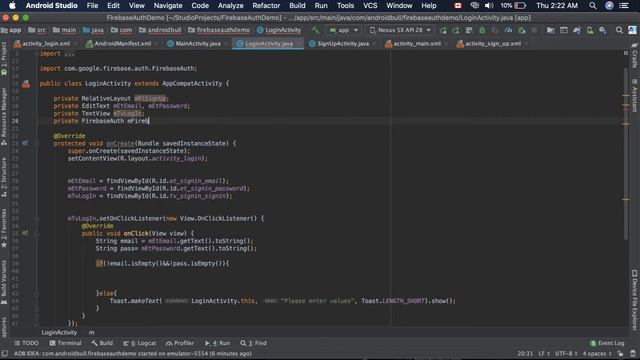Click the Sync Project with Gradle icon
The width and height of the screenshot is (640, 360).
point(577,30)
